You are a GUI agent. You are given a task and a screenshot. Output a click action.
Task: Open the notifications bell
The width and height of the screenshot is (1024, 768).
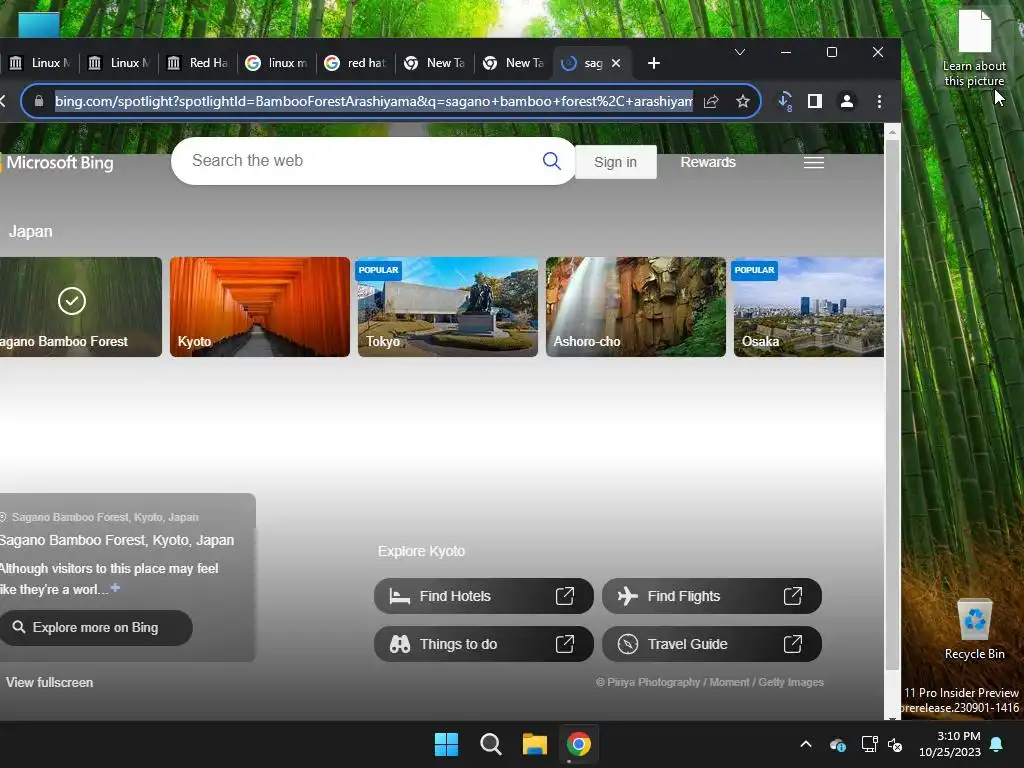pos(997,744)
